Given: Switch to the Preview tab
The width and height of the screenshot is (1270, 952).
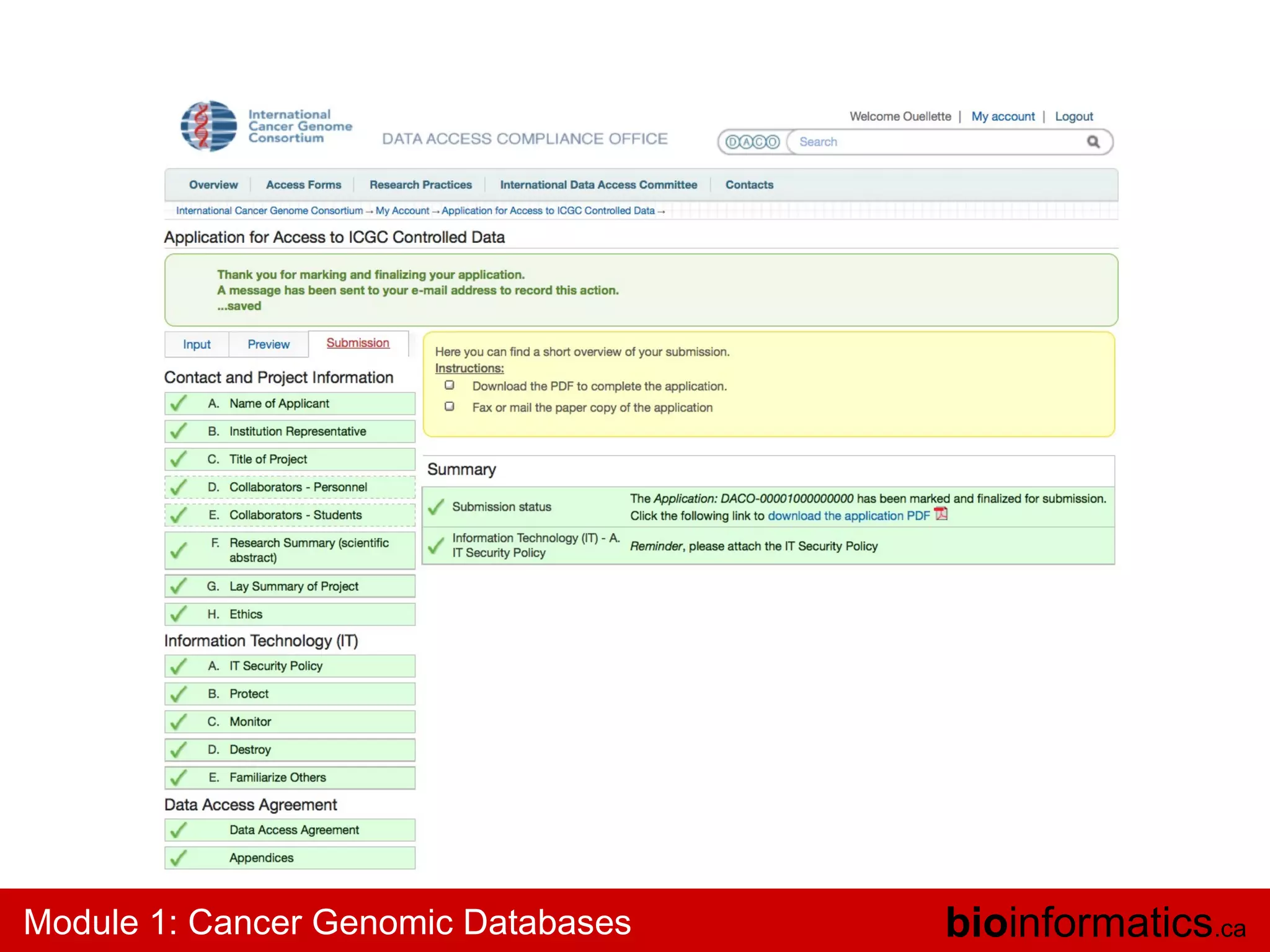Looking at the screenshot, I should coord(269,345).
